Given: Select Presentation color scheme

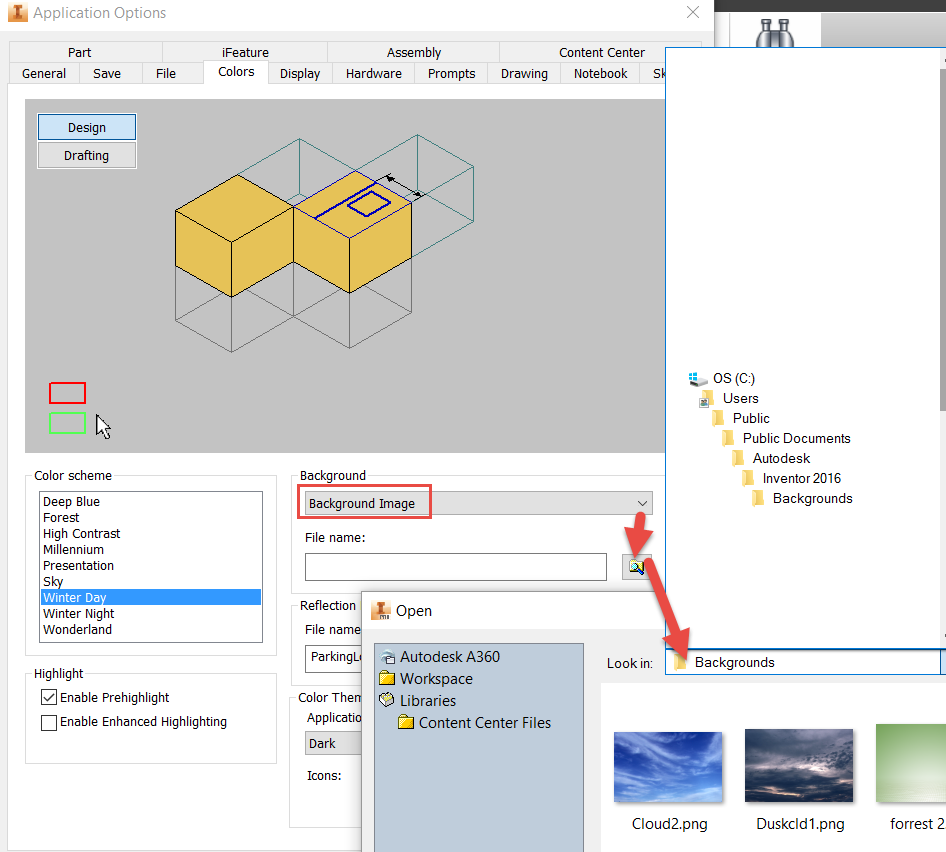Looking at the screenshot, I should pyautogui.click(x=151, y=565).
